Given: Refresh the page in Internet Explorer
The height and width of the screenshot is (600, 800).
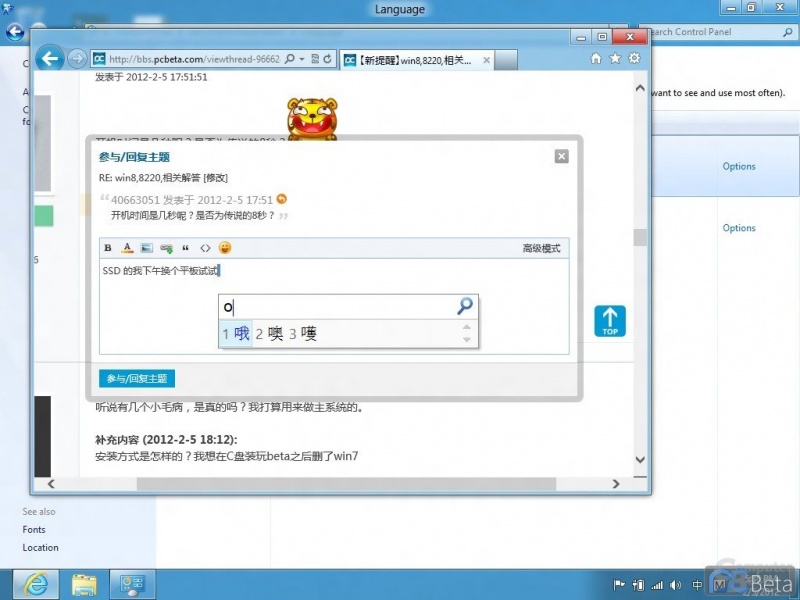Looking at the screenshot, I should [328, 59].
